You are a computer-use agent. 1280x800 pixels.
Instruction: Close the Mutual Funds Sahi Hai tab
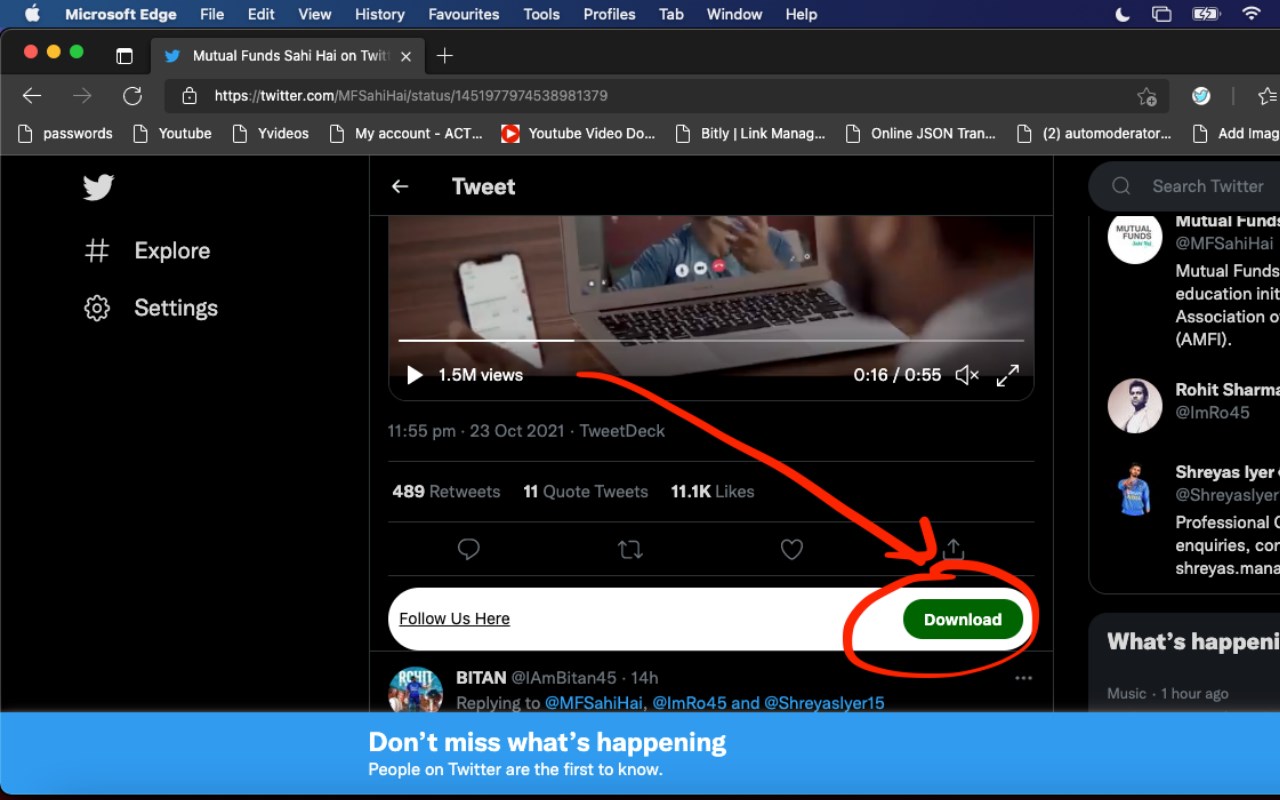tap(406, 57)
